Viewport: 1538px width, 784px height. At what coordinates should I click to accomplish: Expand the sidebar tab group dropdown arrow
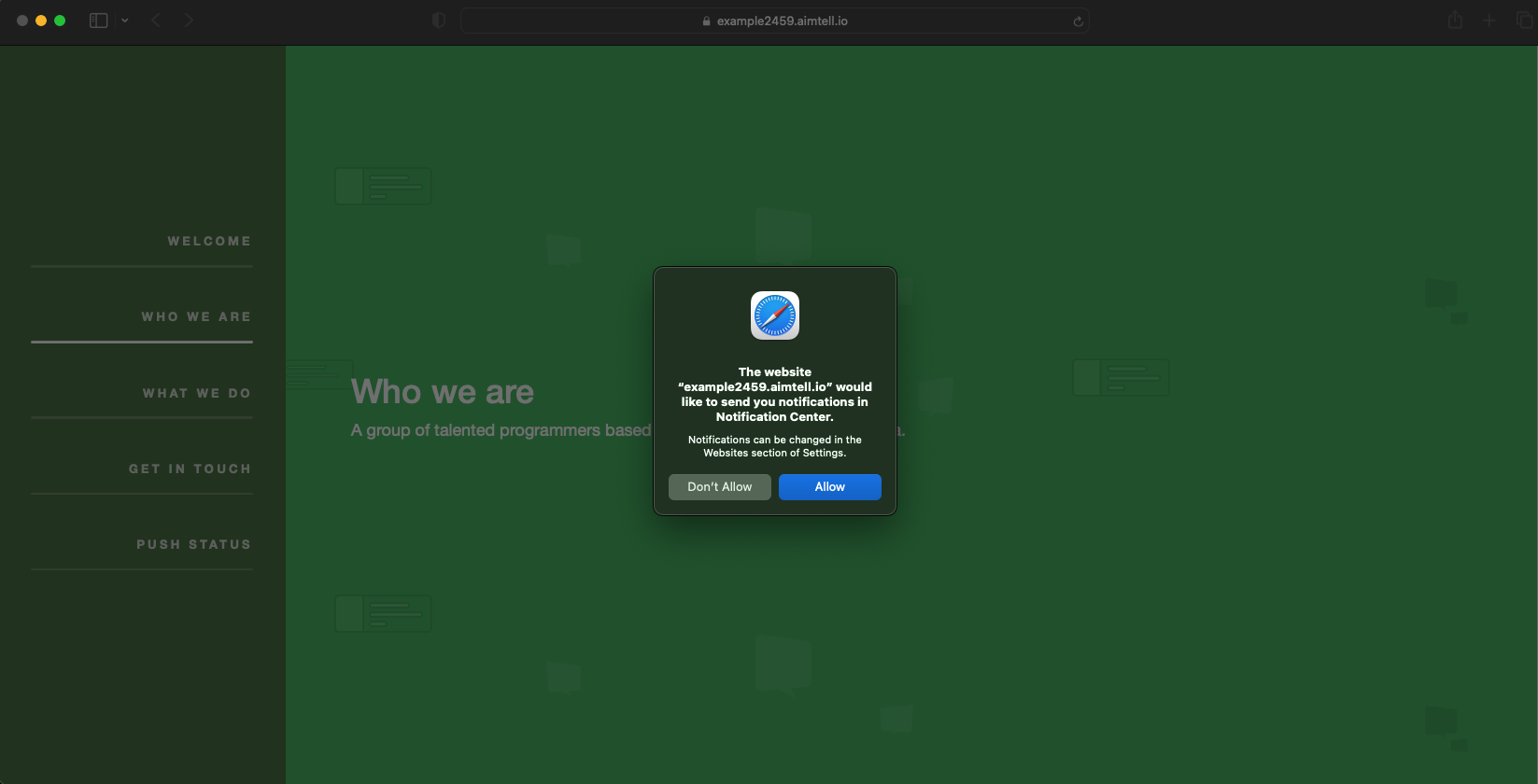point(125,21)
